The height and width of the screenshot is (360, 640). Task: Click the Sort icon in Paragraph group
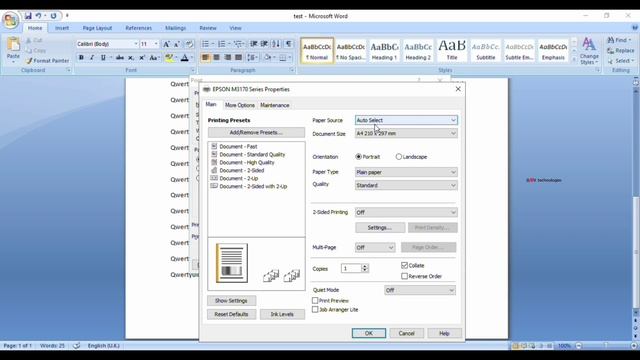click(276, 44)
